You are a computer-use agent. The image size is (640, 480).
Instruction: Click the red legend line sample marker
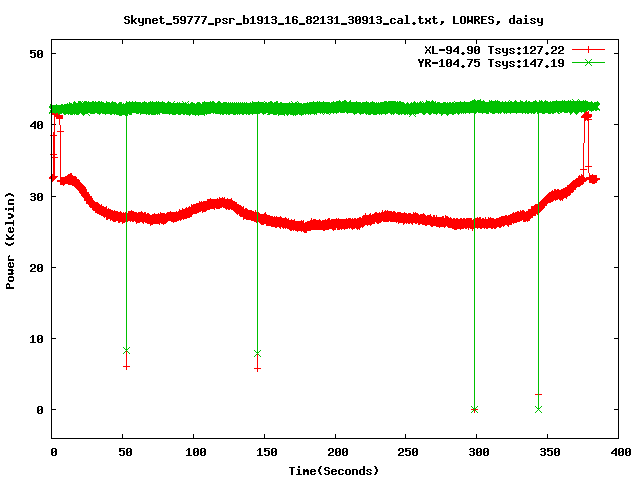coord(588,50)
